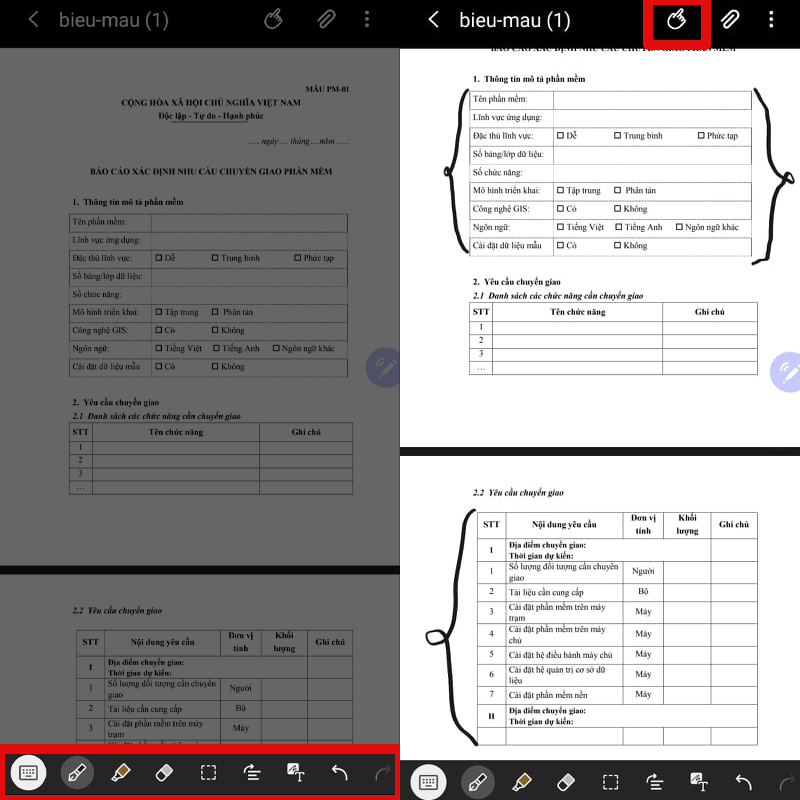
Task: Select the convert-to-shape tool
Action: point(252,772)
